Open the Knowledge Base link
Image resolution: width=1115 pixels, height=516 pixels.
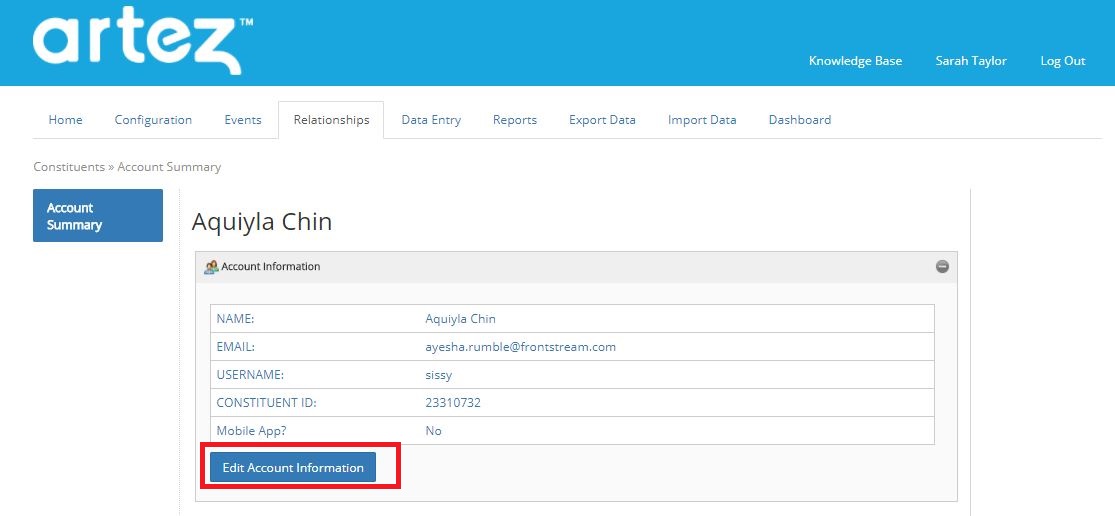(x=855, y=61)
